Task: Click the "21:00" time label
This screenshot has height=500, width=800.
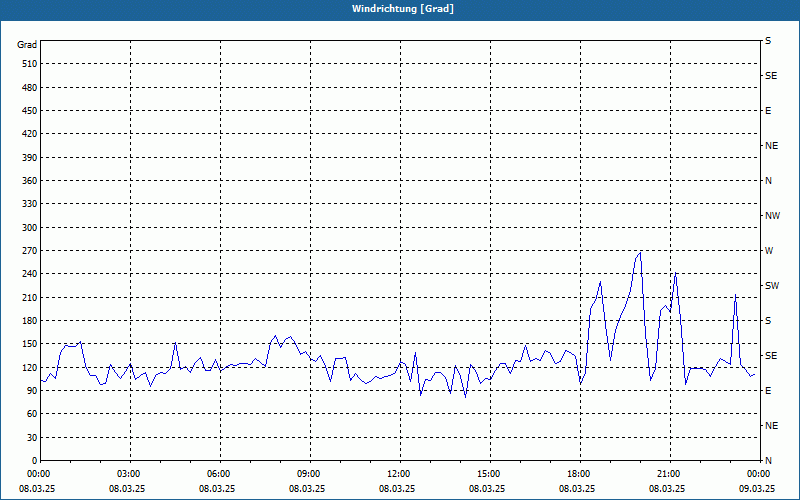Action: click(670, 474)
